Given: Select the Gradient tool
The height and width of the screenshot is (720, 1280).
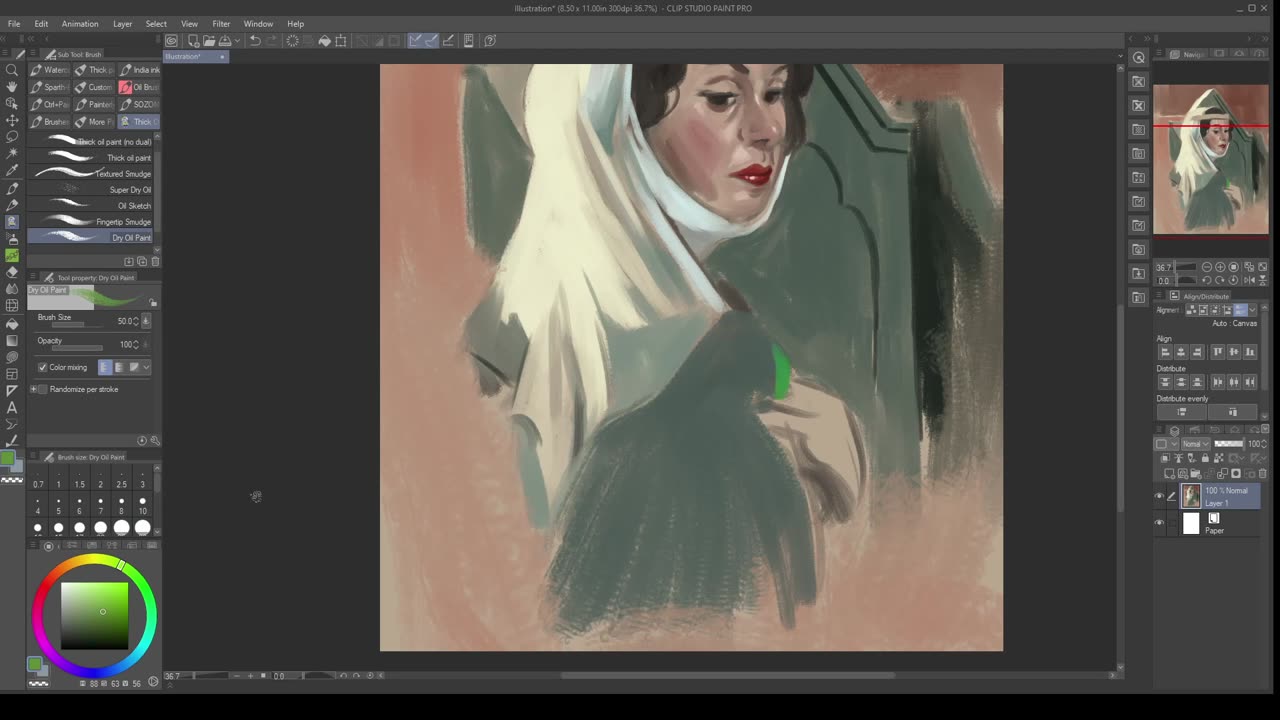Looking at the screenshot, I should pos(12,340).
